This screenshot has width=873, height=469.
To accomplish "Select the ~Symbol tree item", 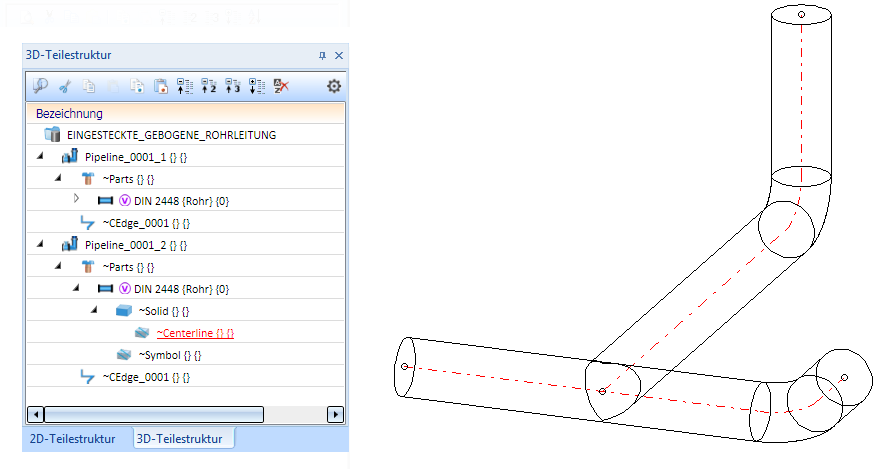I will 170,355.
